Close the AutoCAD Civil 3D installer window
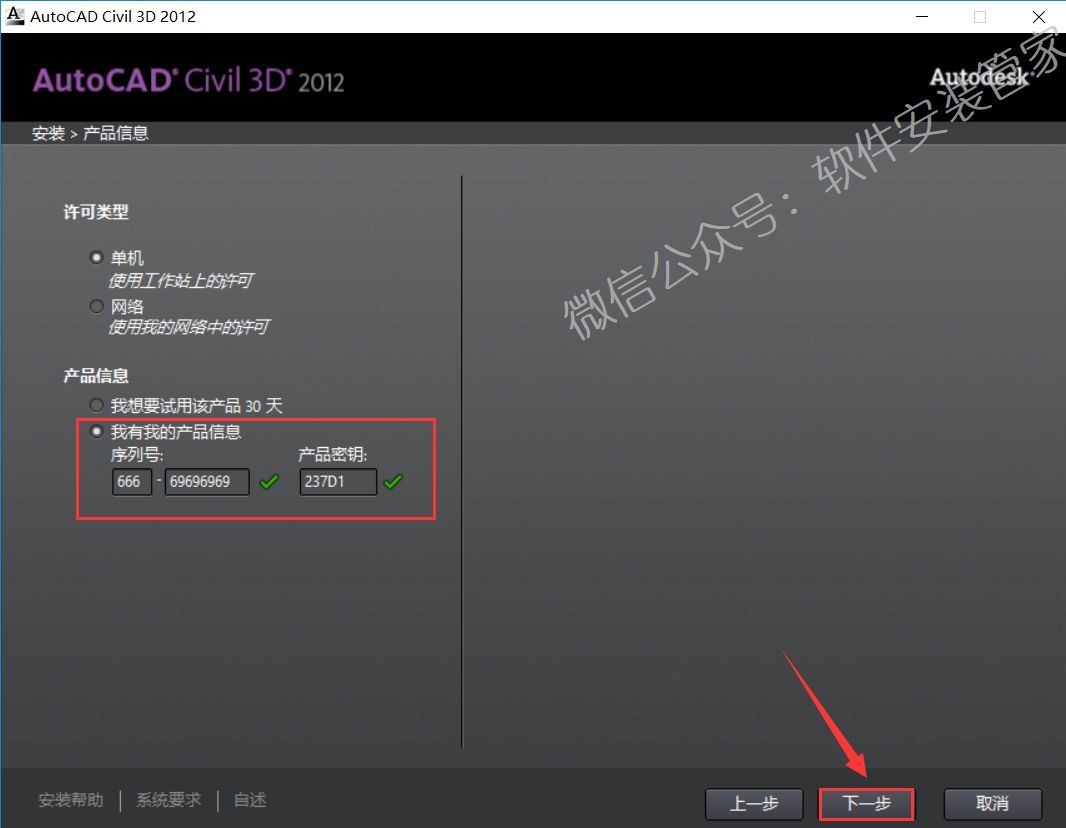Viewport: 1066px width, 828px height. click(1039, 16)
